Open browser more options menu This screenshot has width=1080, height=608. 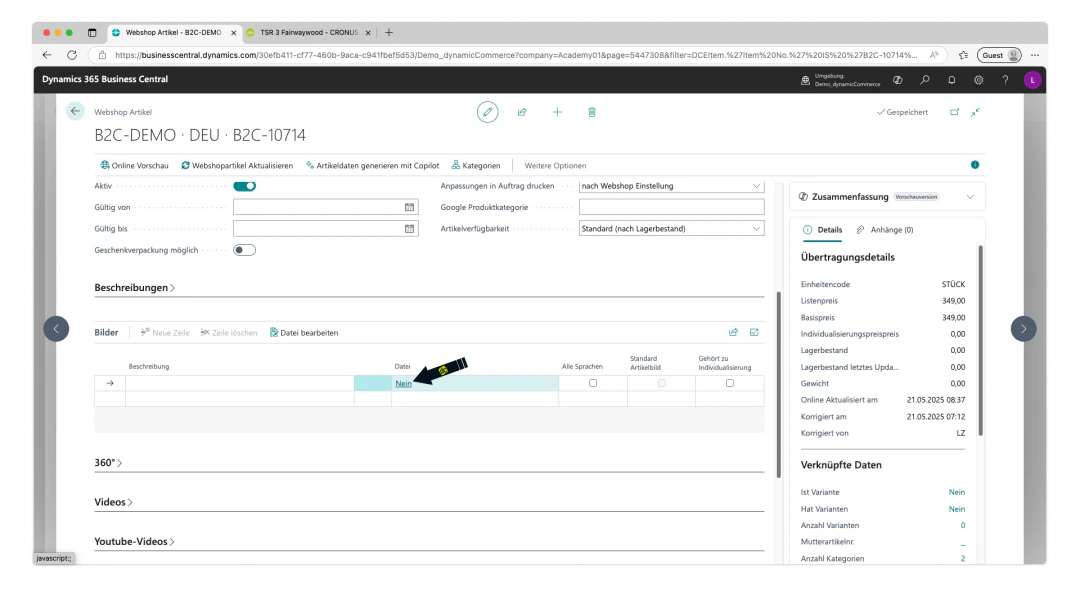(x=1035, y=55)
